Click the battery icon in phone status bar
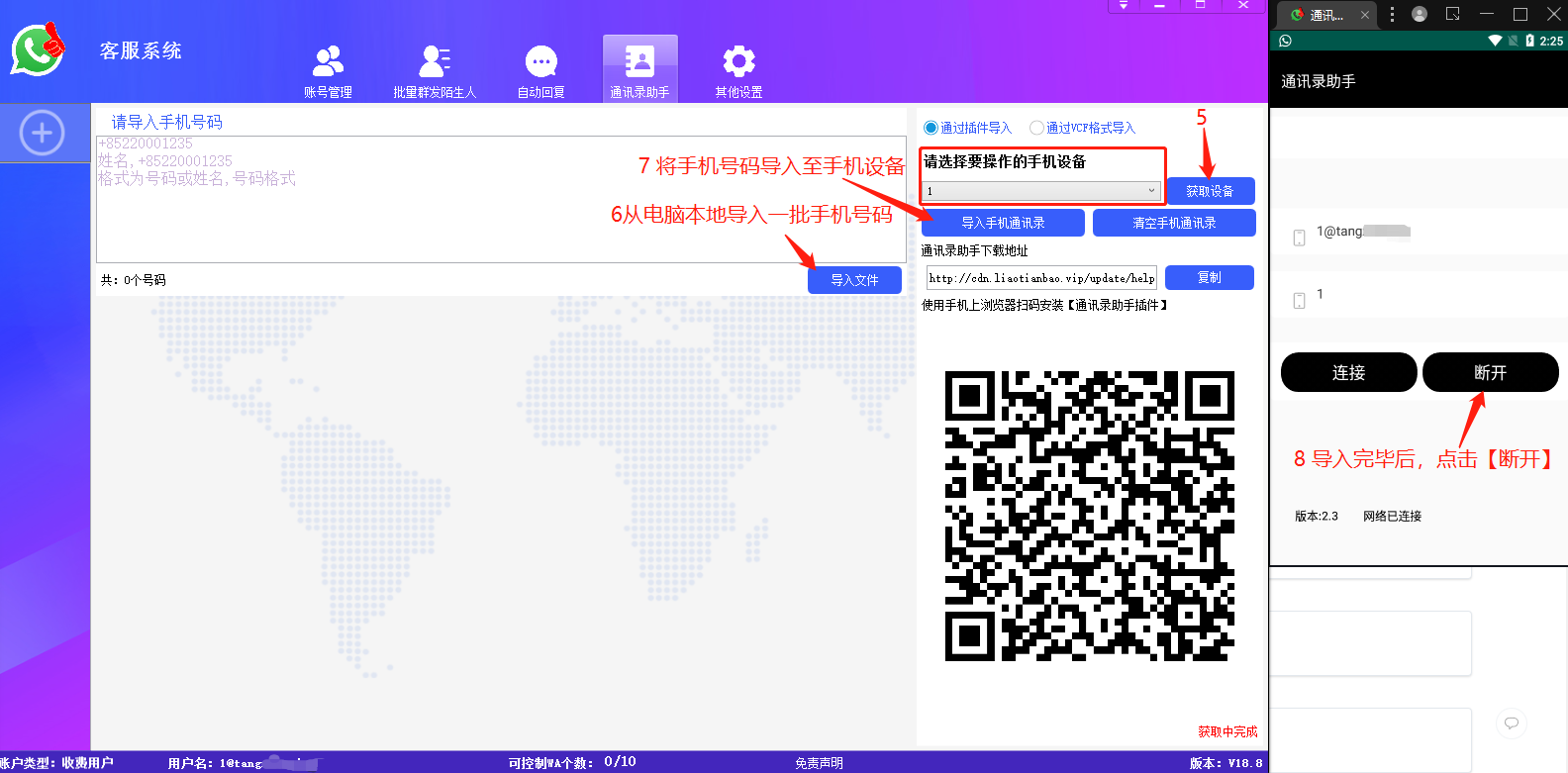 click(1530, 41)
